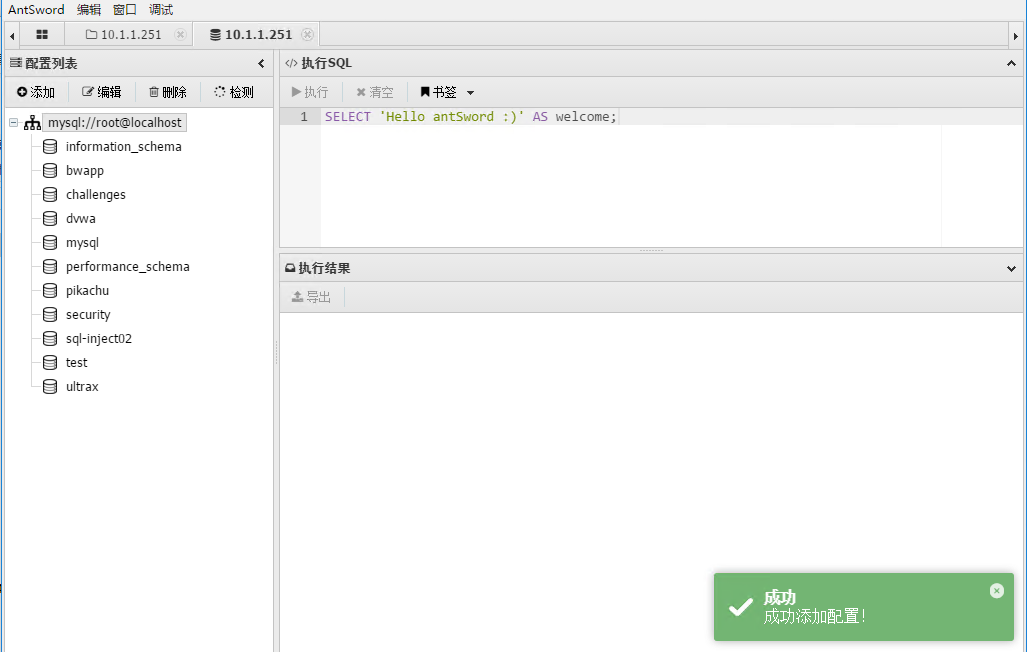
Task: Click 编辑 in the configuration toolbar
Action: point(102,92)
